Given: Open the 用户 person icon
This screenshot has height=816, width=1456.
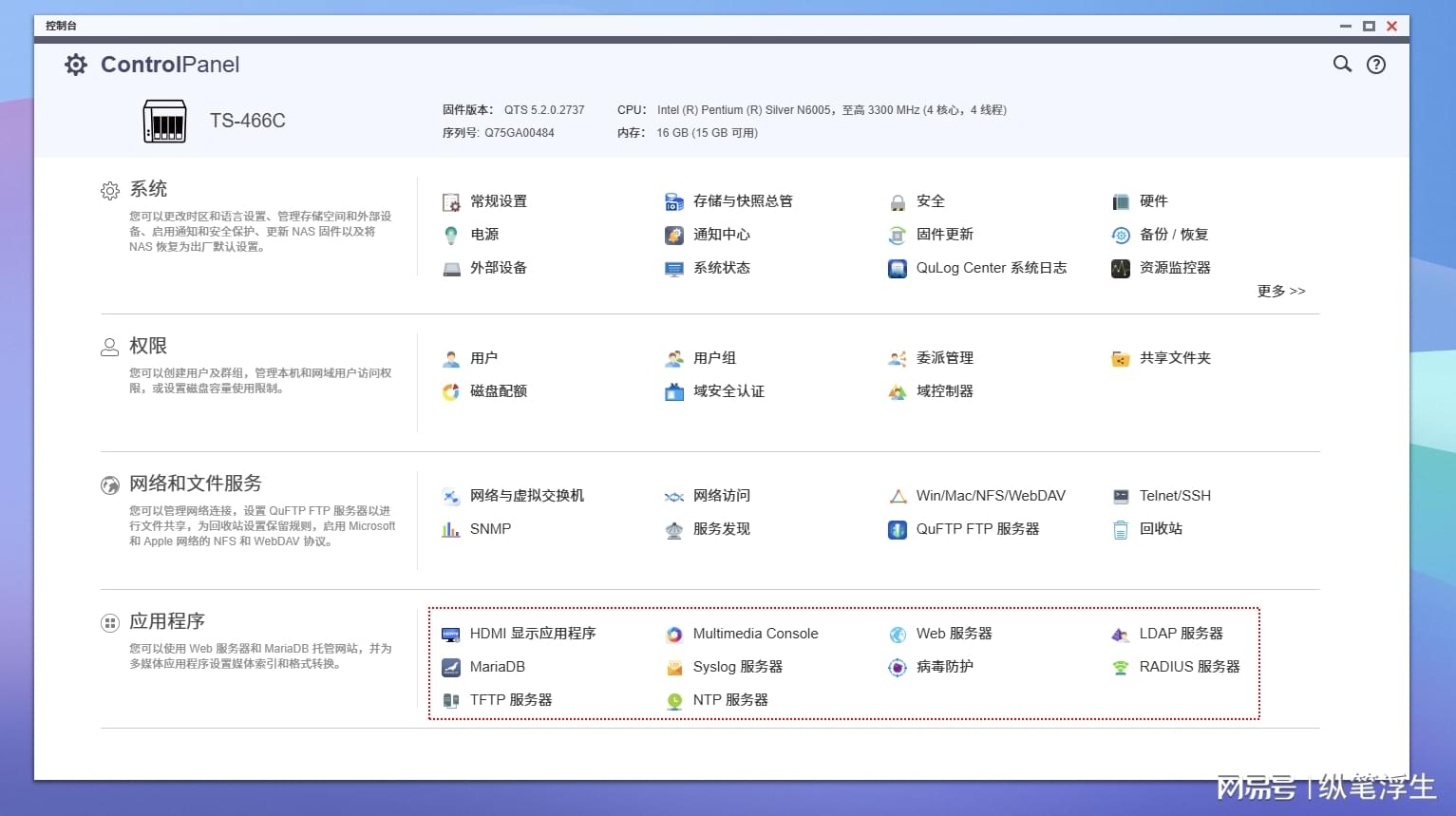Looking at the screenshot, I should 451,358.
